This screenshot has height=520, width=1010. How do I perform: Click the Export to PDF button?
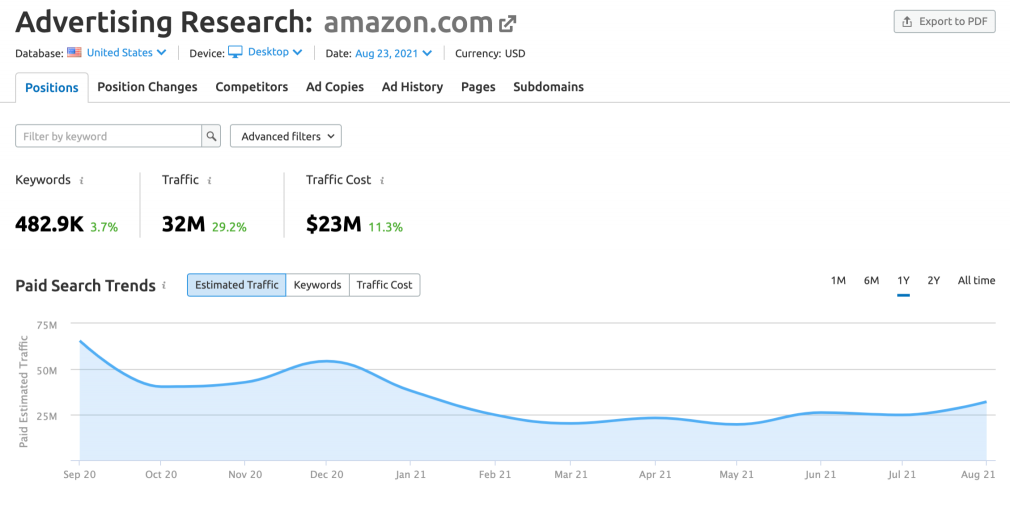click(x=944, y=21)
